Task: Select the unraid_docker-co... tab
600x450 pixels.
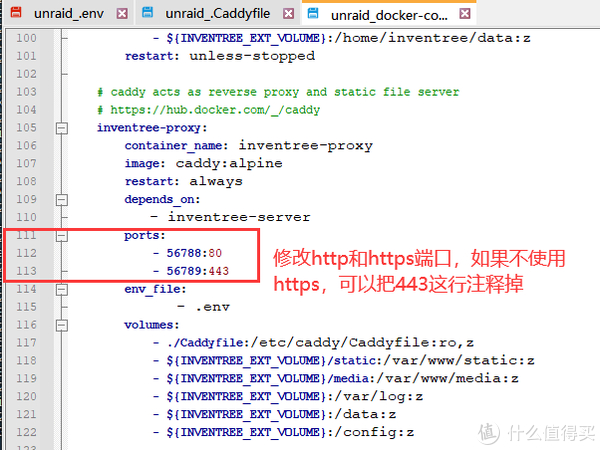Action: 389,15
